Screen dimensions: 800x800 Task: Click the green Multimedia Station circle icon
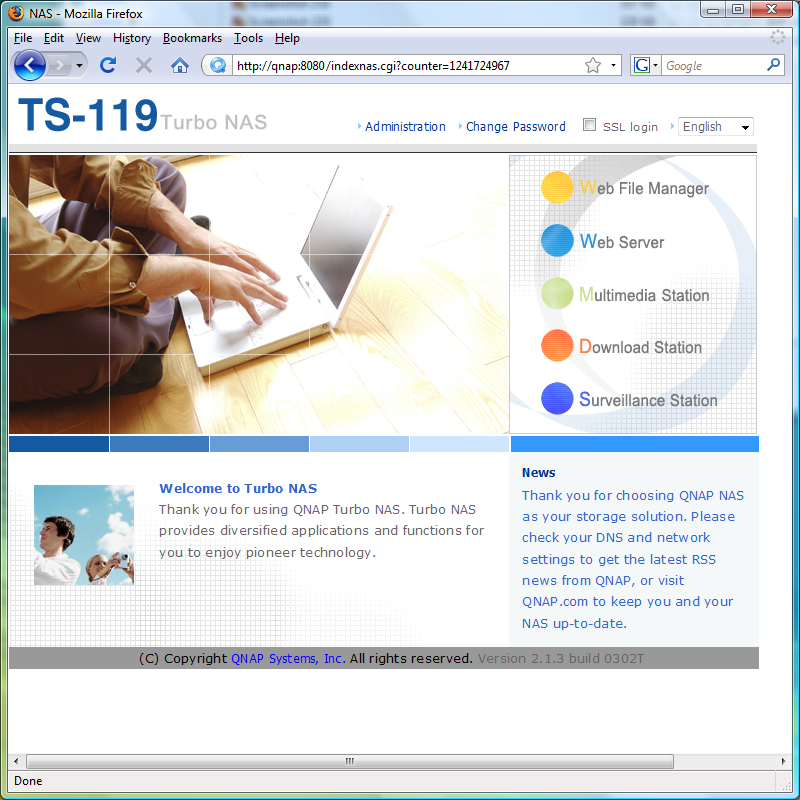coord(557,293)
